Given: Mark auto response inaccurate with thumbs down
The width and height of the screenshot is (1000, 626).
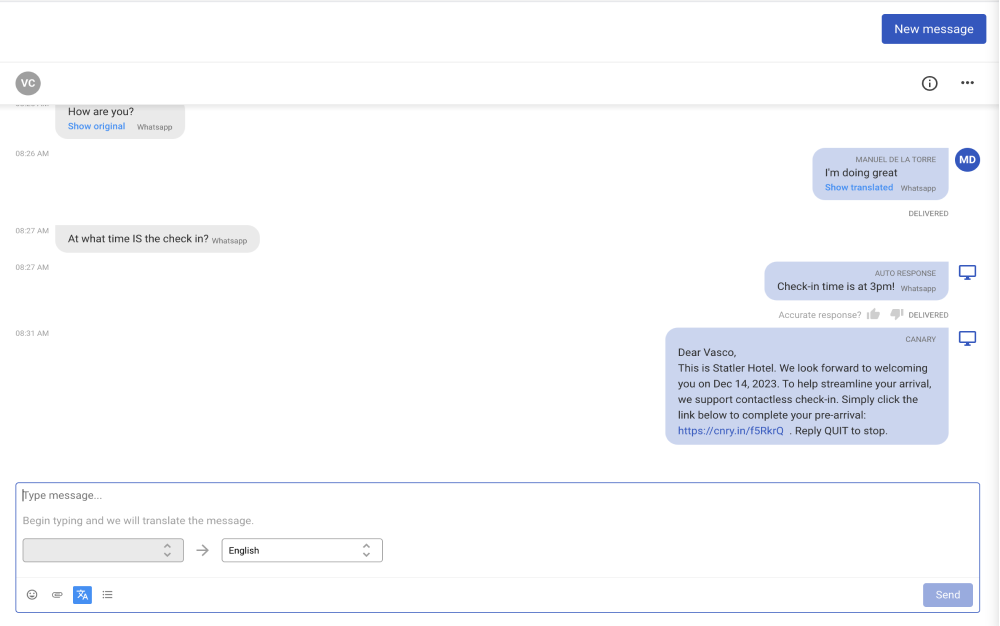Looking at the screenshot, I should tap(896, 314).
